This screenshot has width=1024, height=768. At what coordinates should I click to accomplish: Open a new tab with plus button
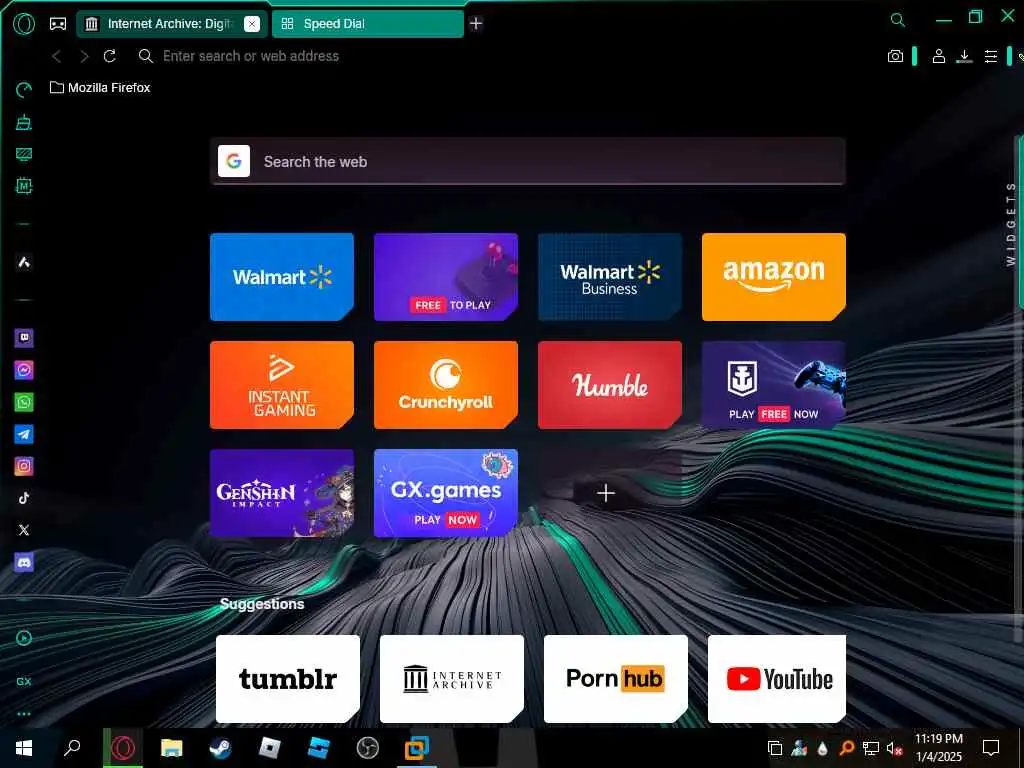tap(476, 24)
